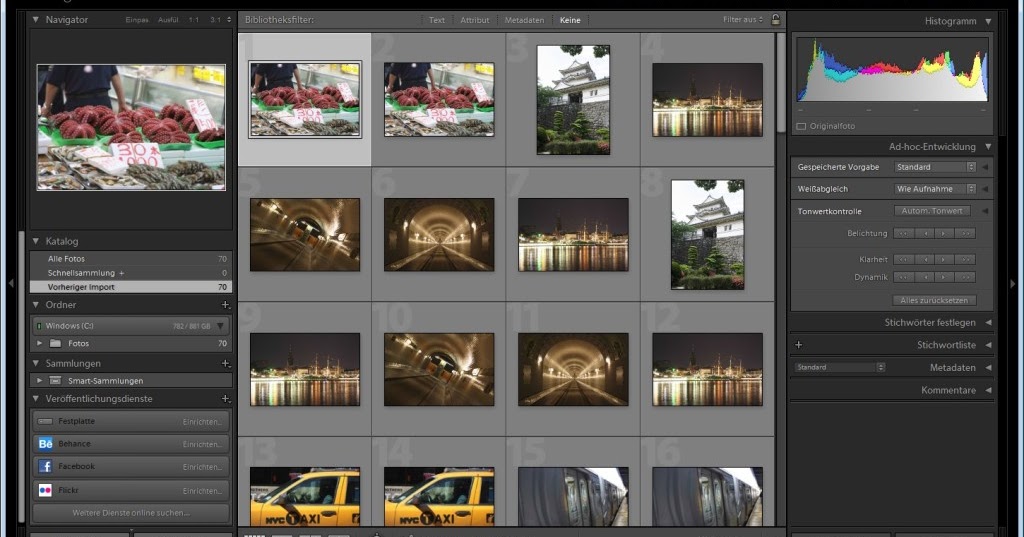Set Navigator zoom to Einpas.
This screenshot has height=537, width=1024.
click(x=137, y=20)
